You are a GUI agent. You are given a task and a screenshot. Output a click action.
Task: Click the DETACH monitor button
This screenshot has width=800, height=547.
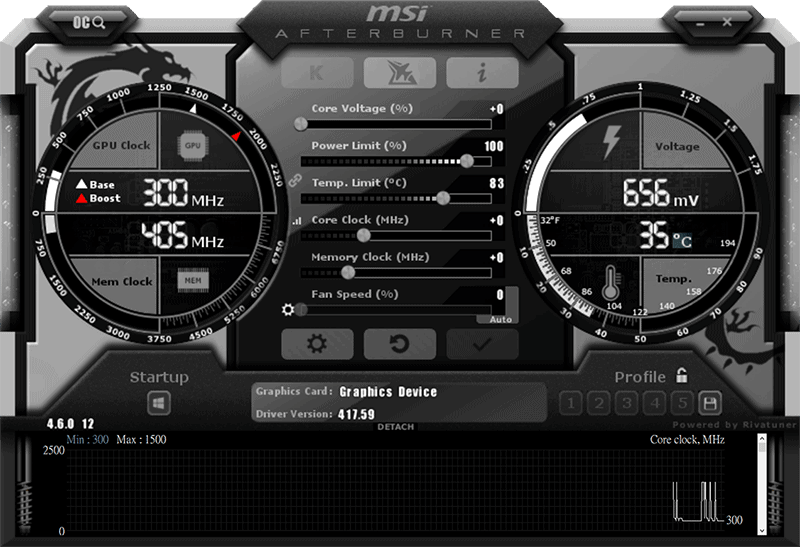(x=395, y=427)
